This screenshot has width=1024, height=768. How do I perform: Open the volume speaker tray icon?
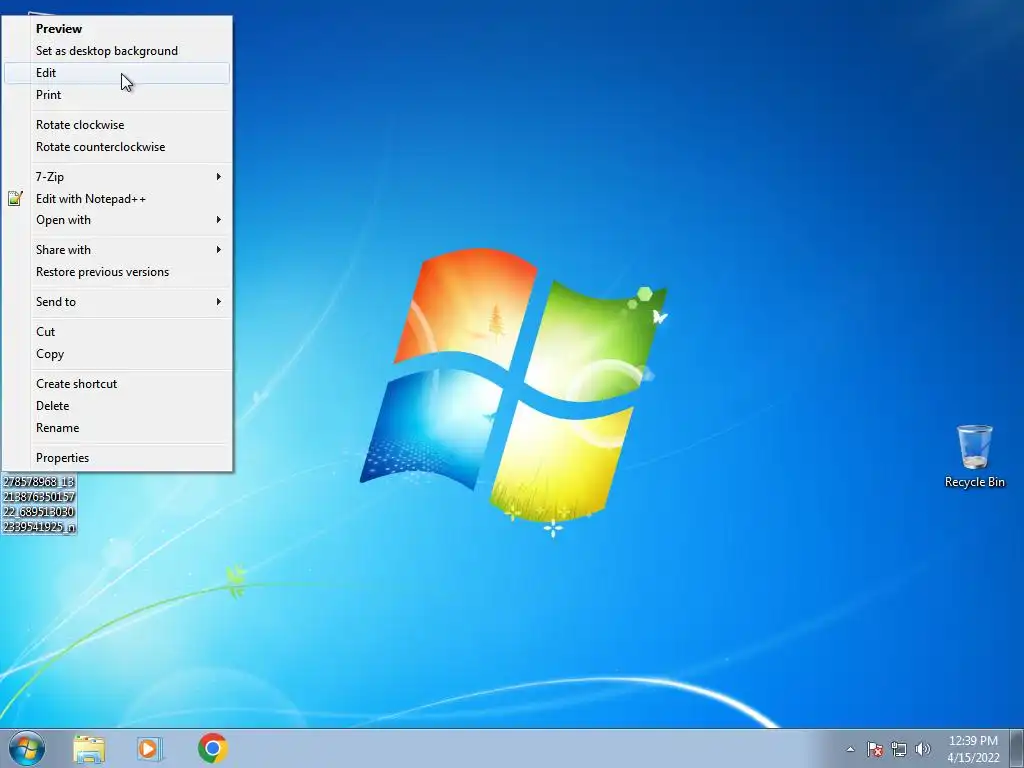coord(923,749)
